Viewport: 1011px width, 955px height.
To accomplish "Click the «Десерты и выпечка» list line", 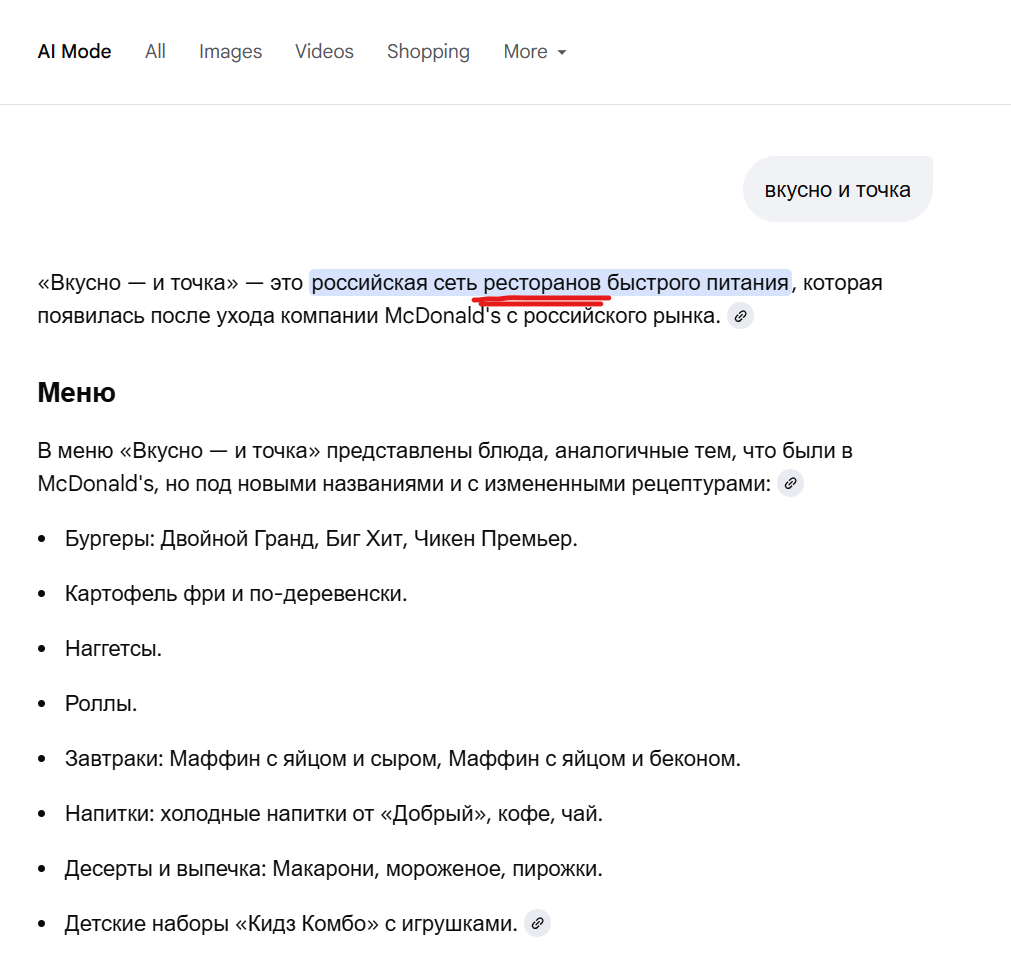I will 333,869.
